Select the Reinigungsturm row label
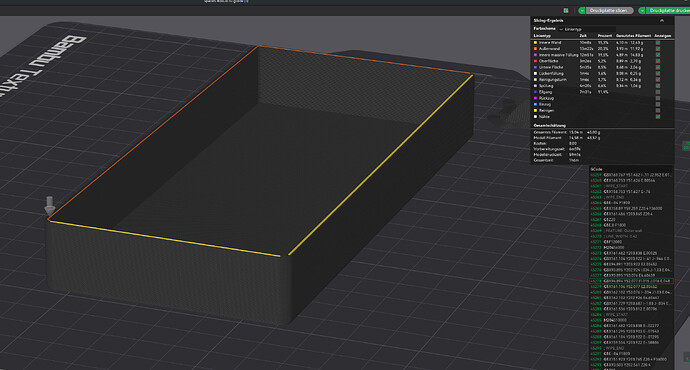The width and height of the screenshot is (690, 370). point(553,80)
